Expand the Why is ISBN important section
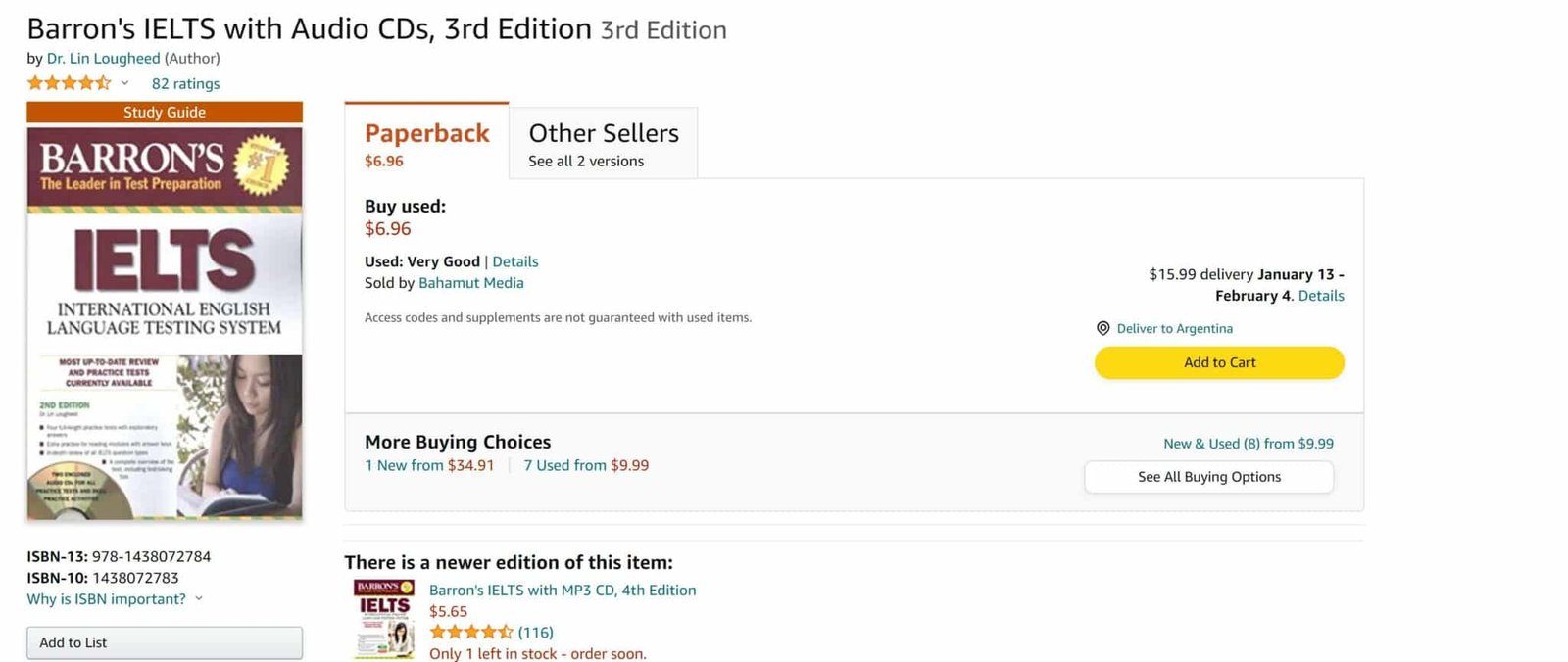Viewport: 1568px width, 662px height. (x=108, y=598)
